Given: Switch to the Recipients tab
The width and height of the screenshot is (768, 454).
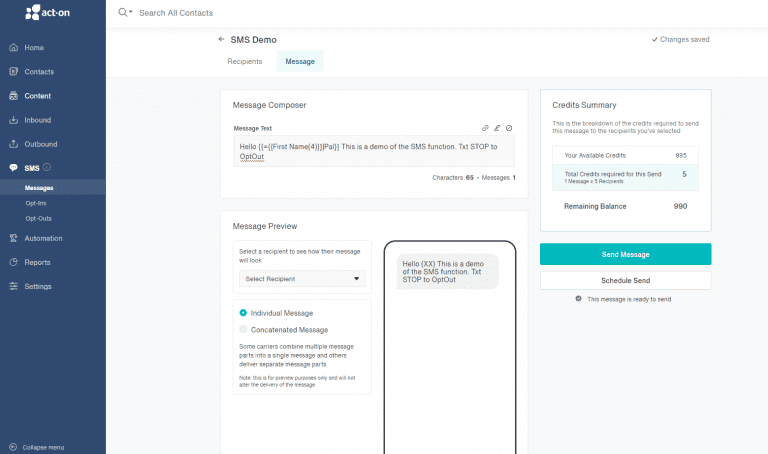Looking at the screenshot, I should [x=245, y=62].
